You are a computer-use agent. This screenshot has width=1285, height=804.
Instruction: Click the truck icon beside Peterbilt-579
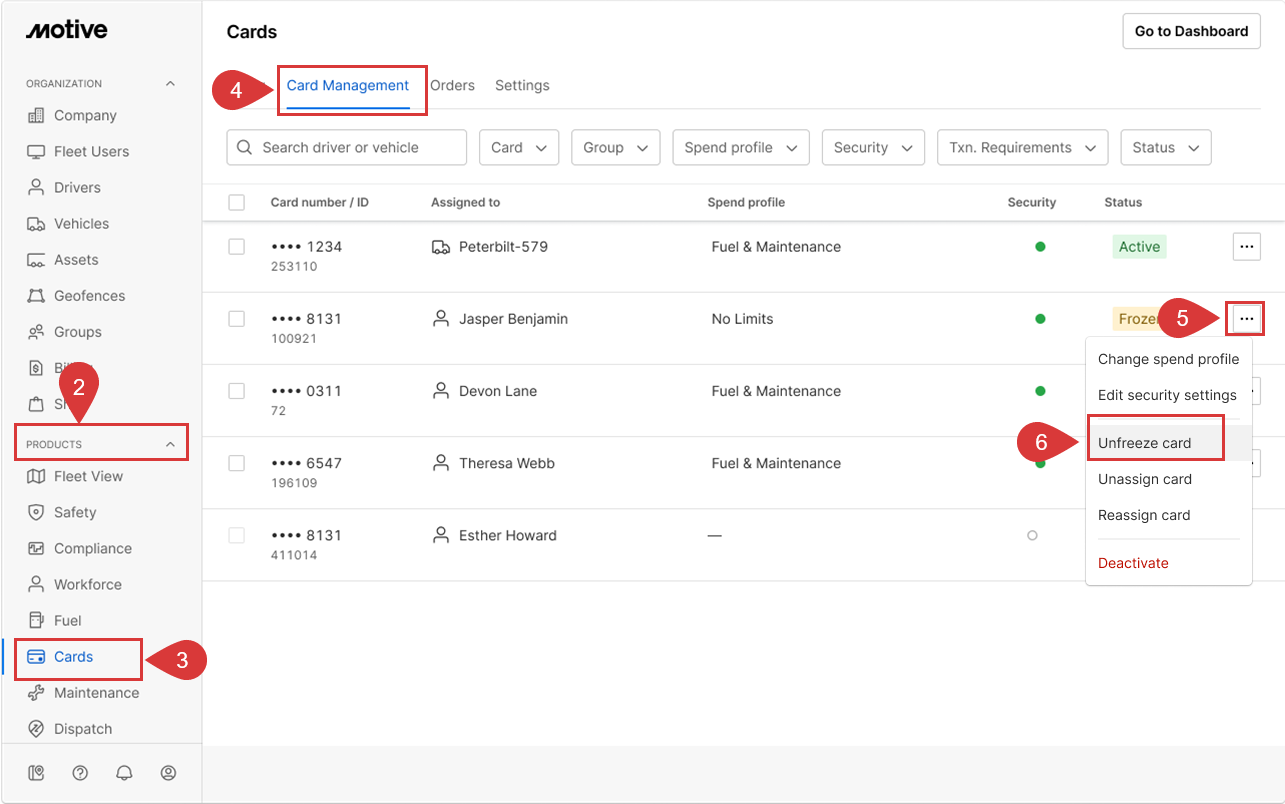[x=440, y=247]
